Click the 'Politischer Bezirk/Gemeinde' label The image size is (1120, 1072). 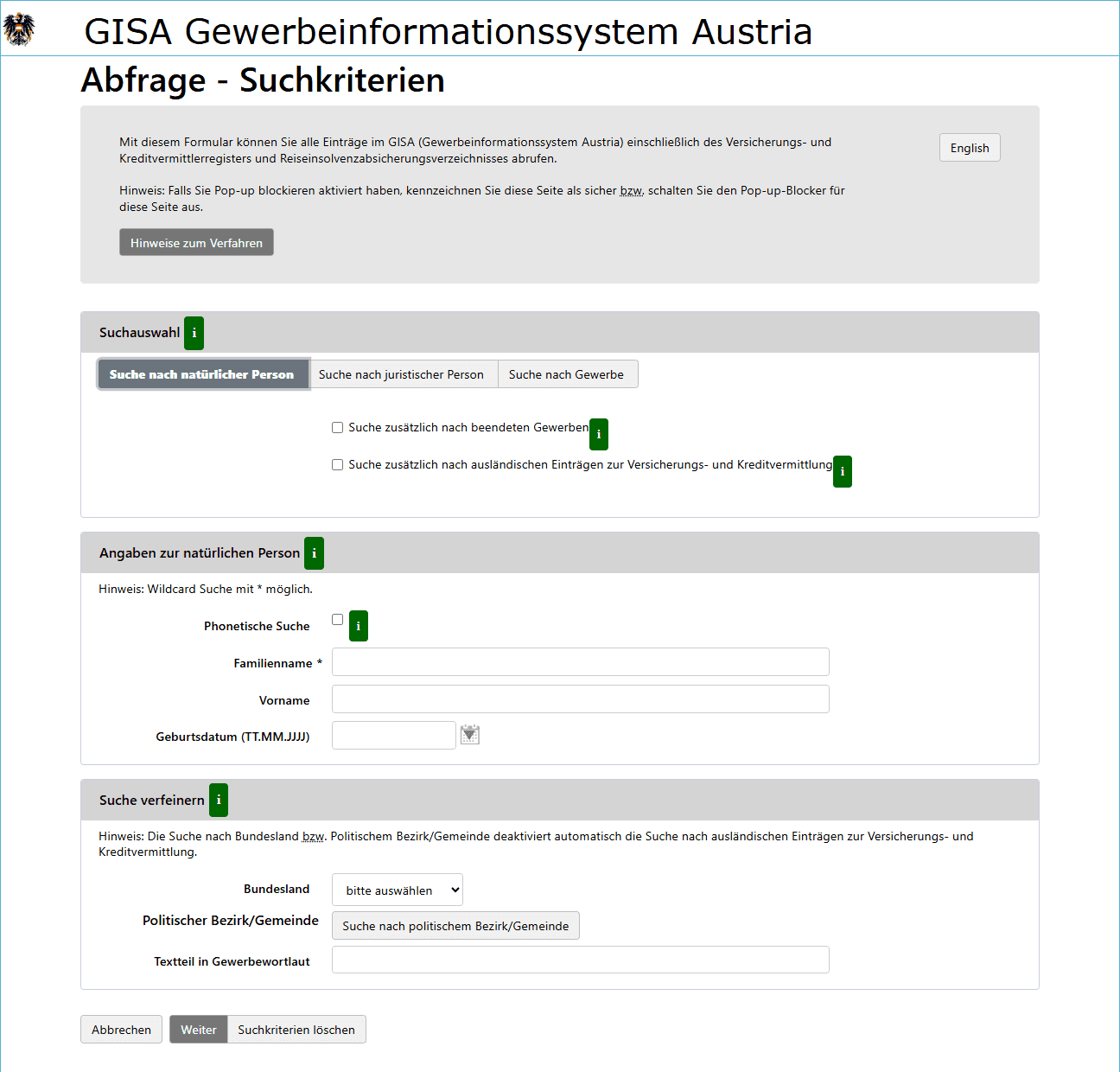point(231,921)
